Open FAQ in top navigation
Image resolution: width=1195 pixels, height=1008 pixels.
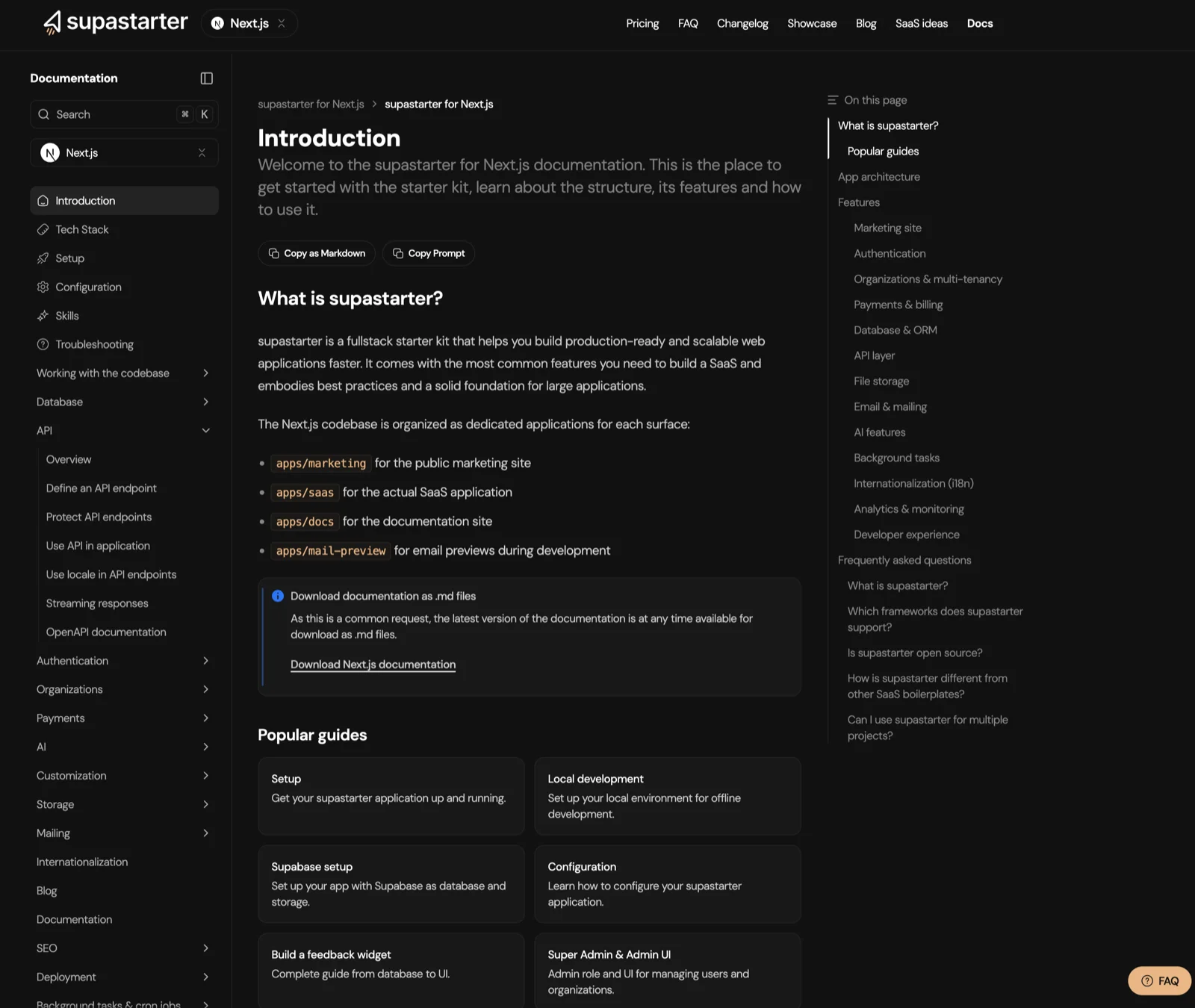tap(688, 23)
